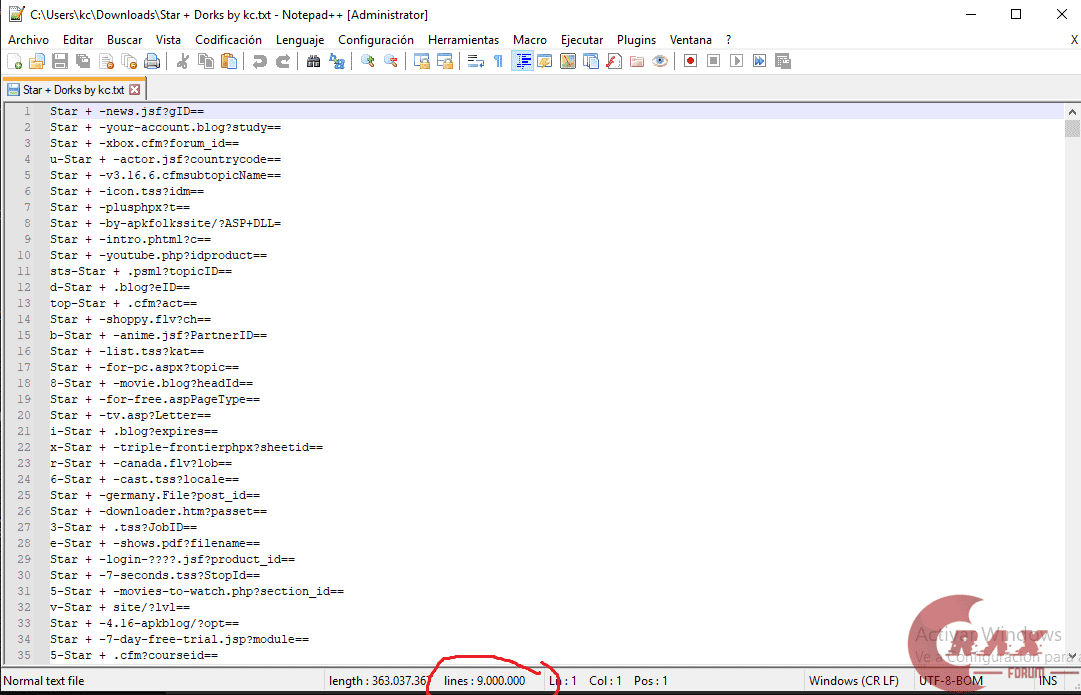Open the Vista menu
Screen dimensions: 1081x695
[x=168, y=40]
